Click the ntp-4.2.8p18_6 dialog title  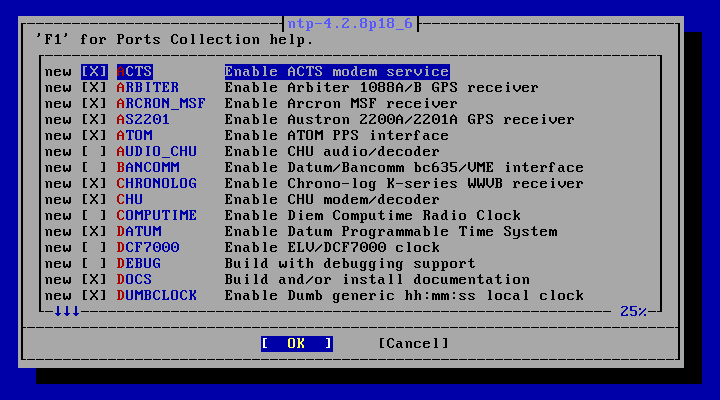(350, 23)
